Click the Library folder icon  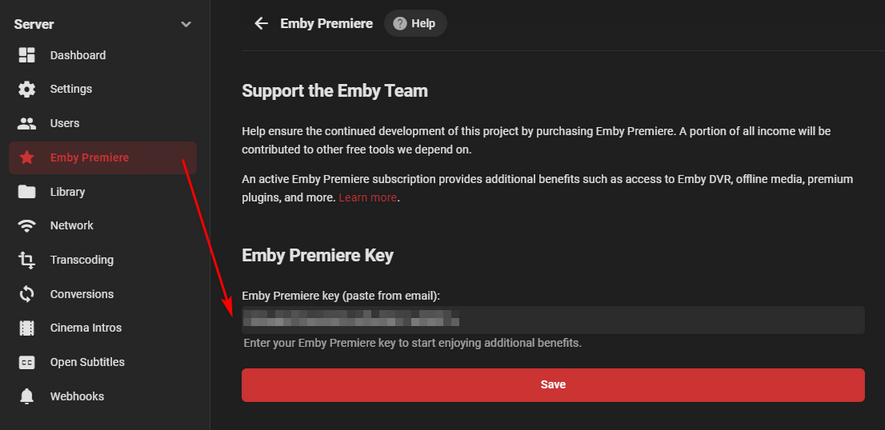pos(27,192)
